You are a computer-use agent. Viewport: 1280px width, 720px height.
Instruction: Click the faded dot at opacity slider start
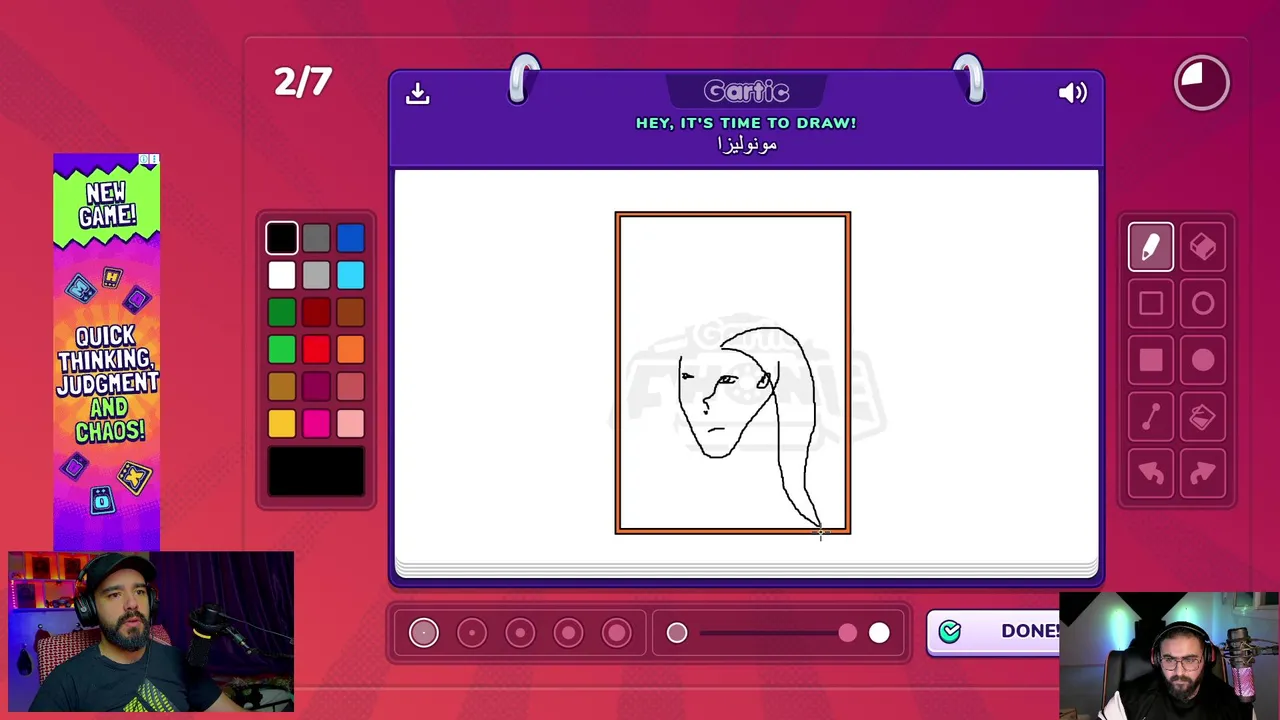(x=677, y=632)
